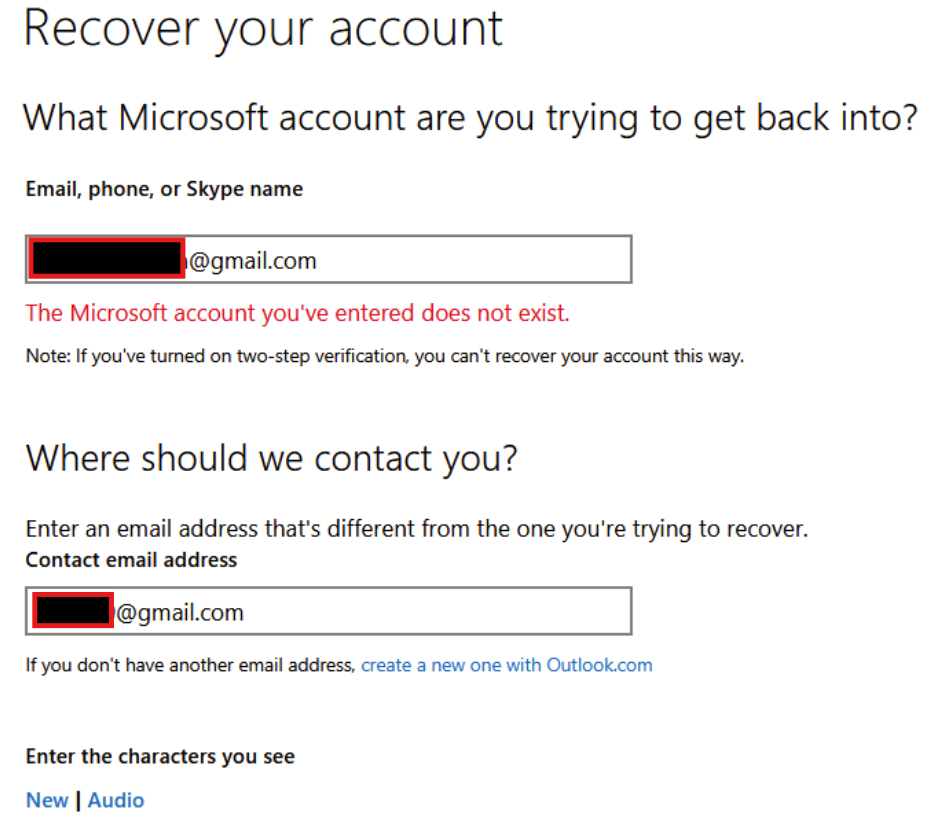This screenshot has width=940, height=821.
Task: Click the Recover your account heading
Action: pos(263,29)
